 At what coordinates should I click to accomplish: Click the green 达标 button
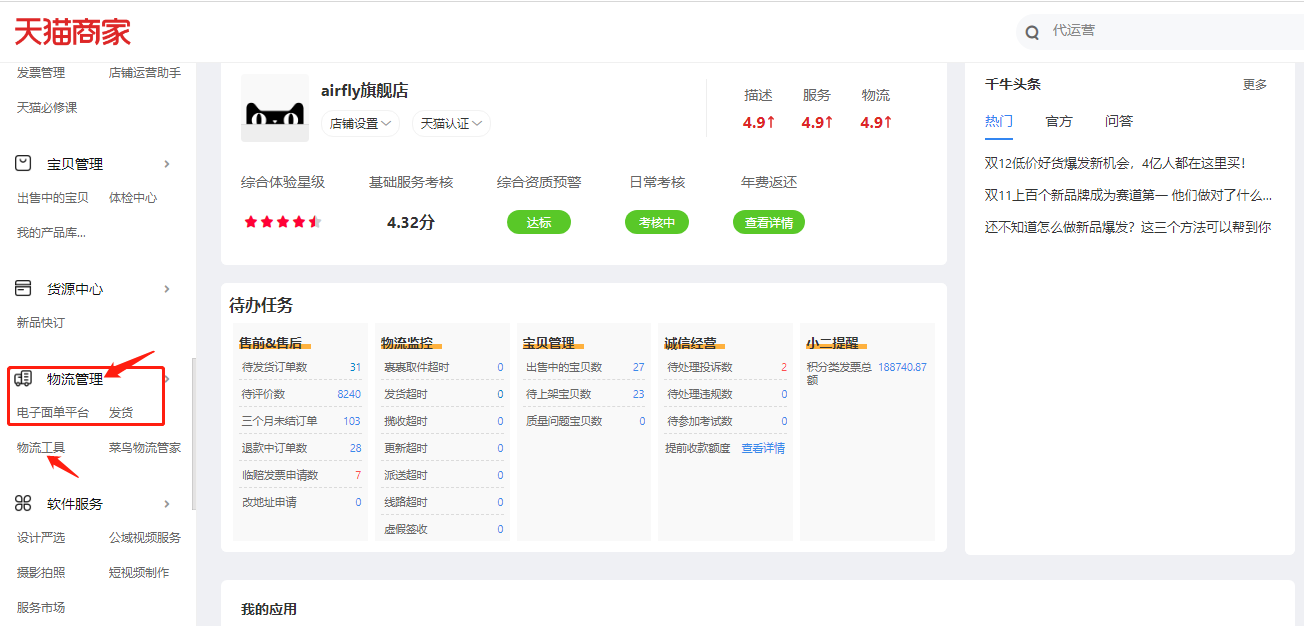point(539,222)
